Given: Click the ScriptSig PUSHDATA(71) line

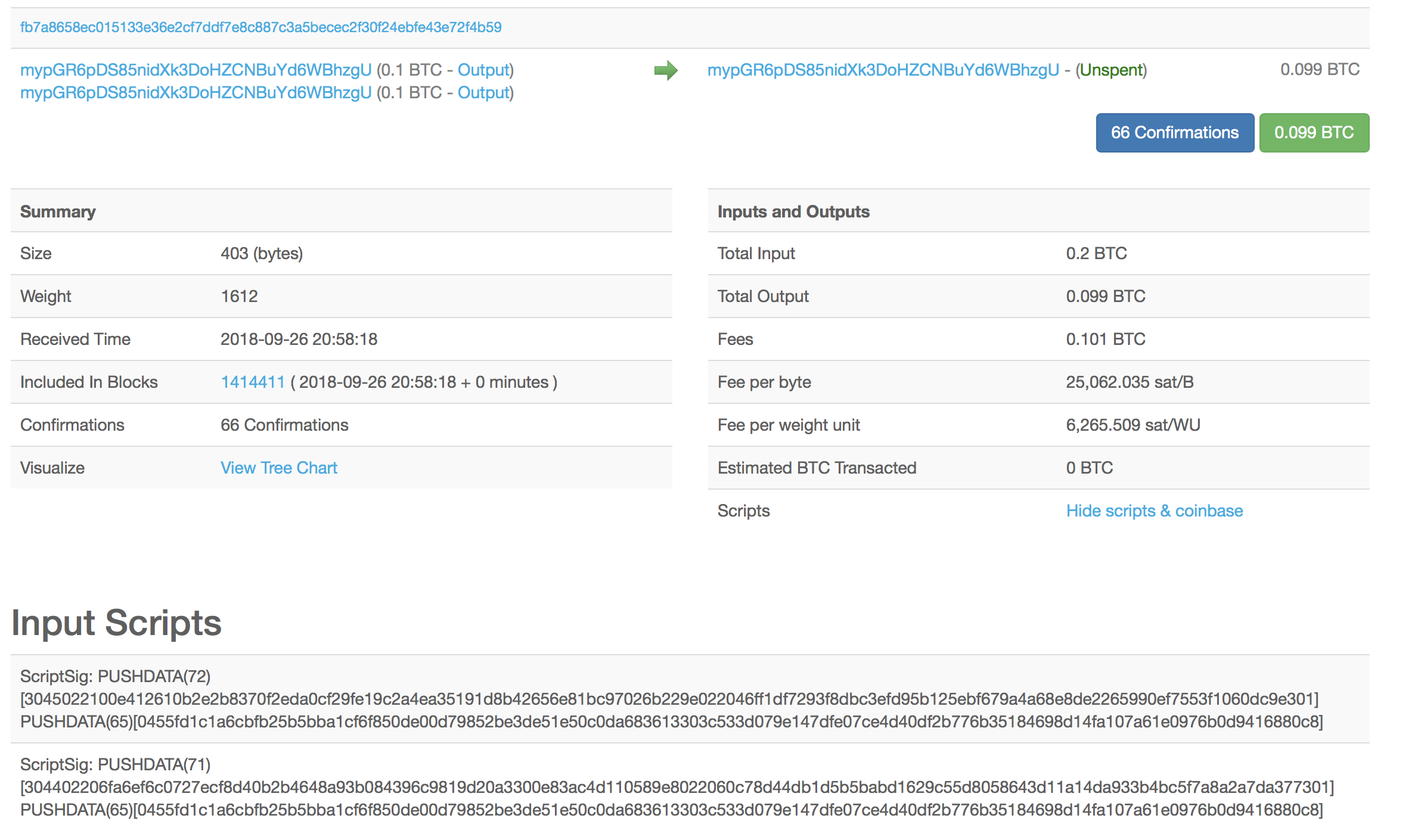Looking at the screenshot, I should (x=115, y=765).
